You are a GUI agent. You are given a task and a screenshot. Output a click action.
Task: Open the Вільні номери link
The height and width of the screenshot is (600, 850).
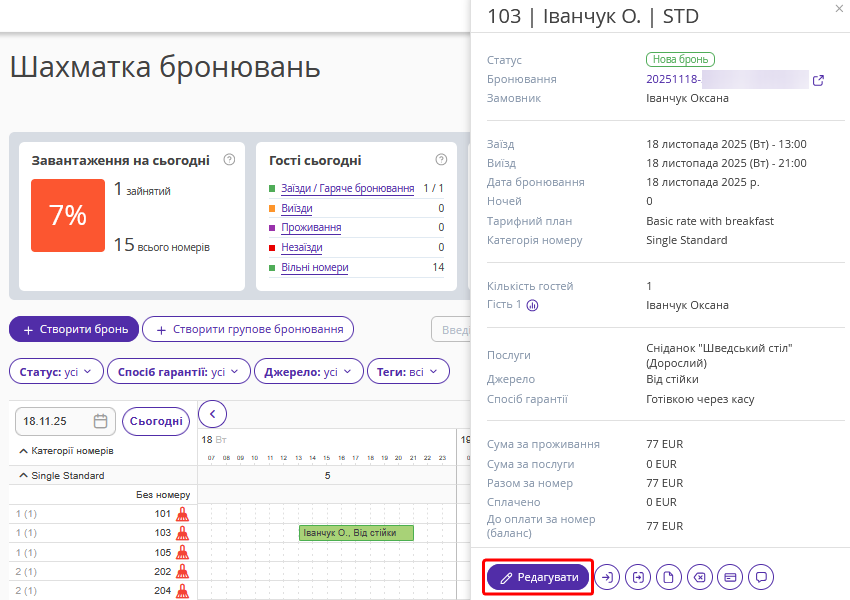[315, 268]
